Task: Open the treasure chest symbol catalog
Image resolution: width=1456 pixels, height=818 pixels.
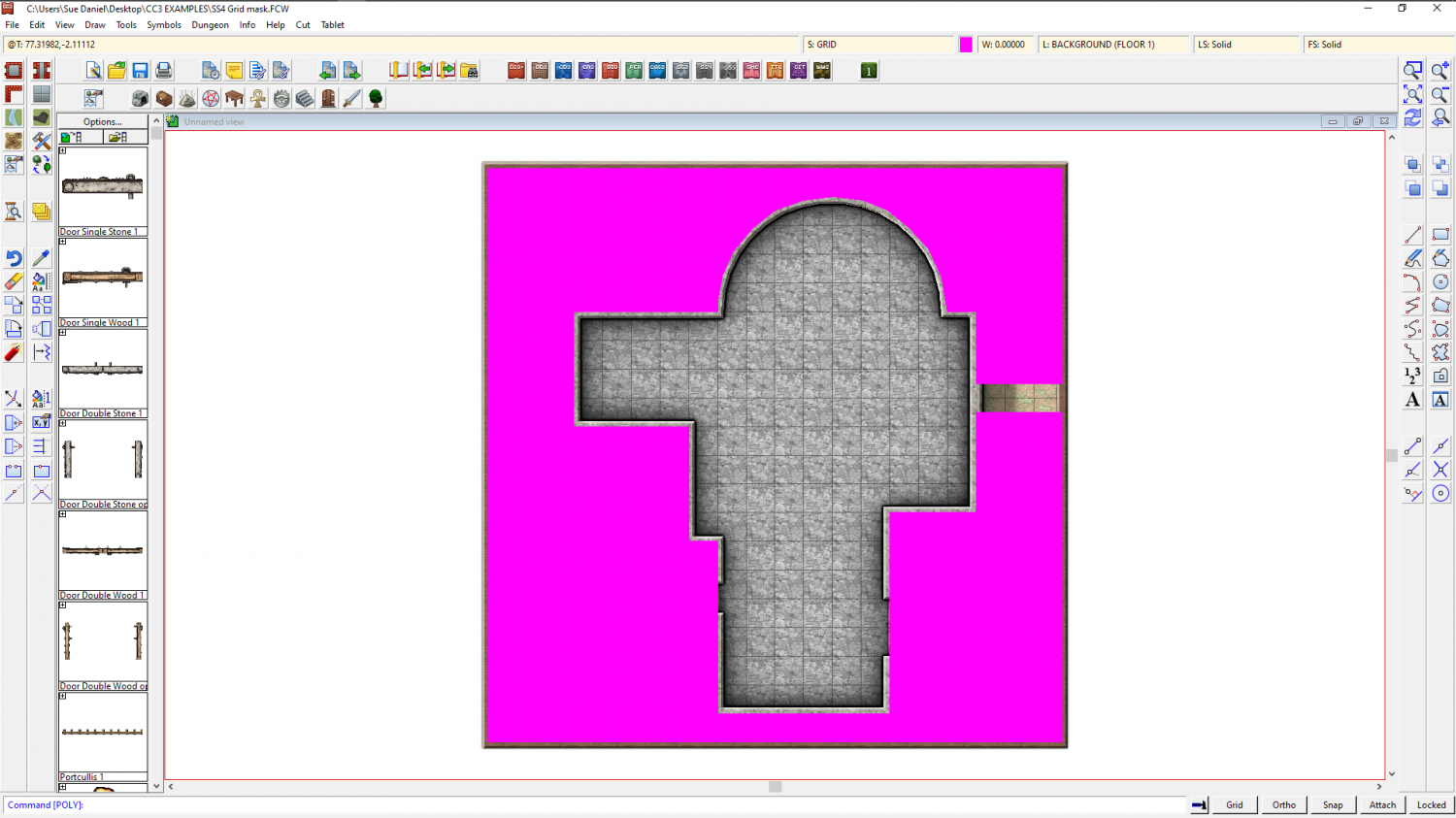Action: [164, 98]
